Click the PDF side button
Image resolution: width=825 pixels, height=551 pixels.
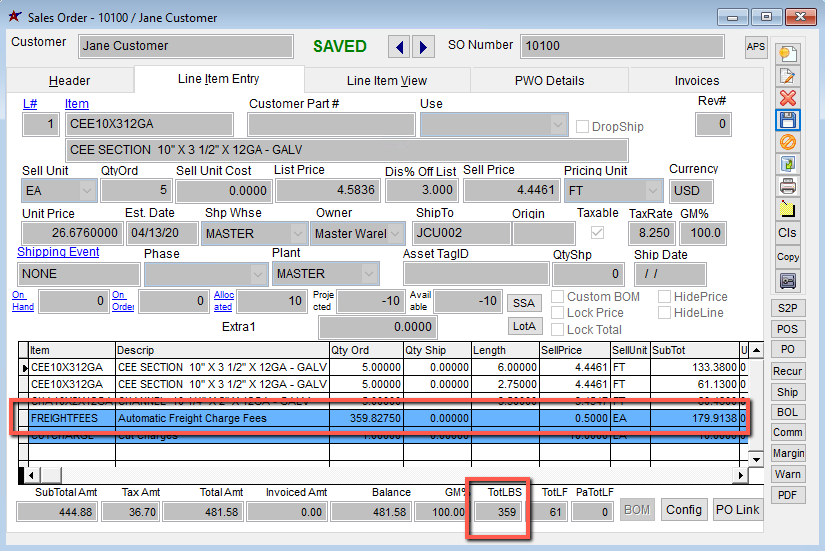pyautogui.click(x=788, y=495)
